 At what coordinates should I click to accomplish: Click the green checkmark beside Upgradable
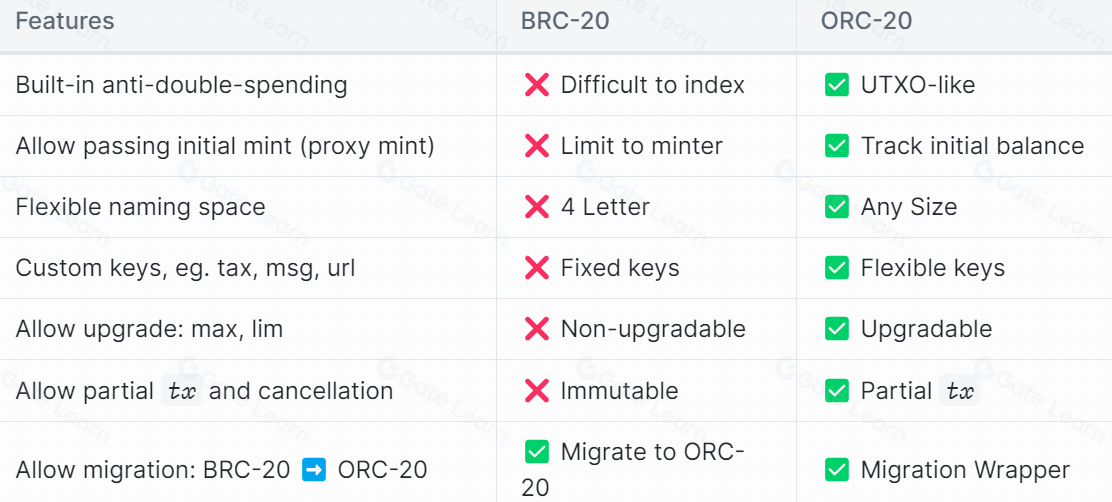coord(837,329)
